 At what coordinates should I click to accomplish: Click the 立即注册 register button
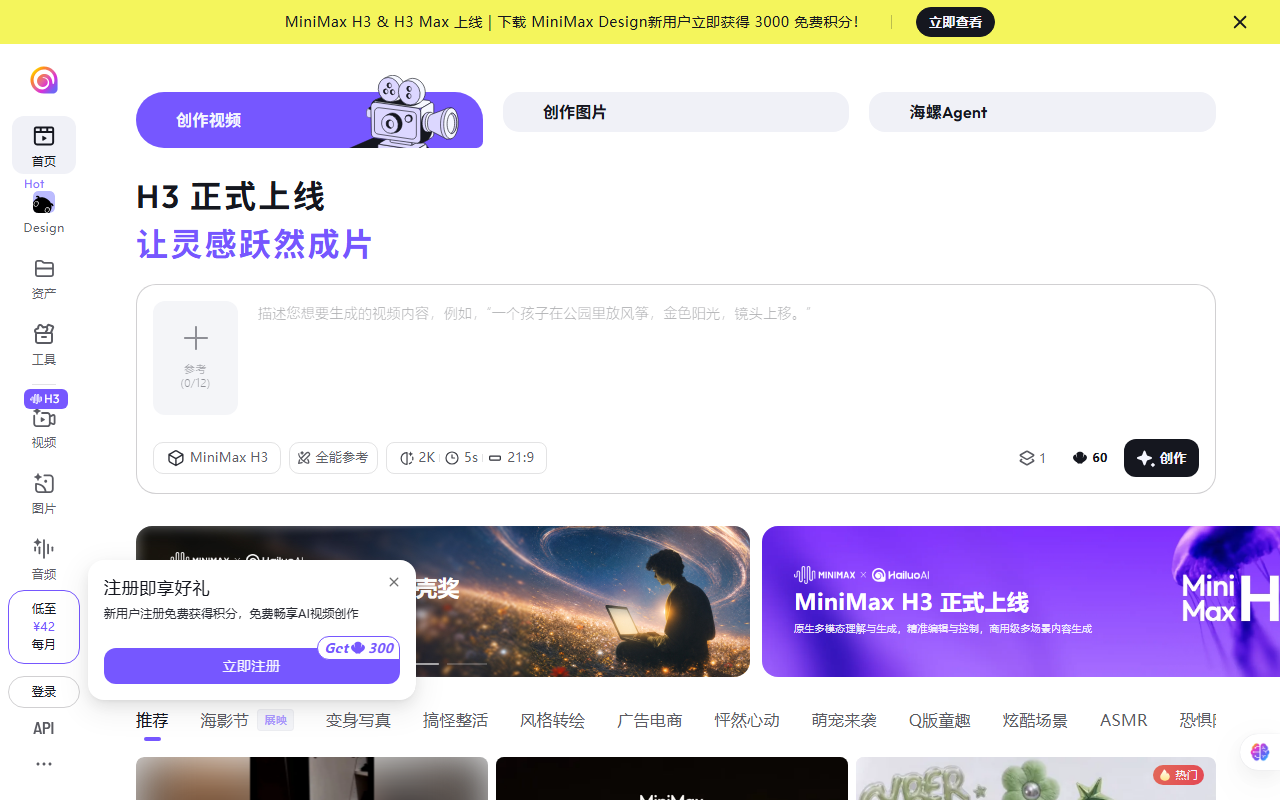[252, 666]
